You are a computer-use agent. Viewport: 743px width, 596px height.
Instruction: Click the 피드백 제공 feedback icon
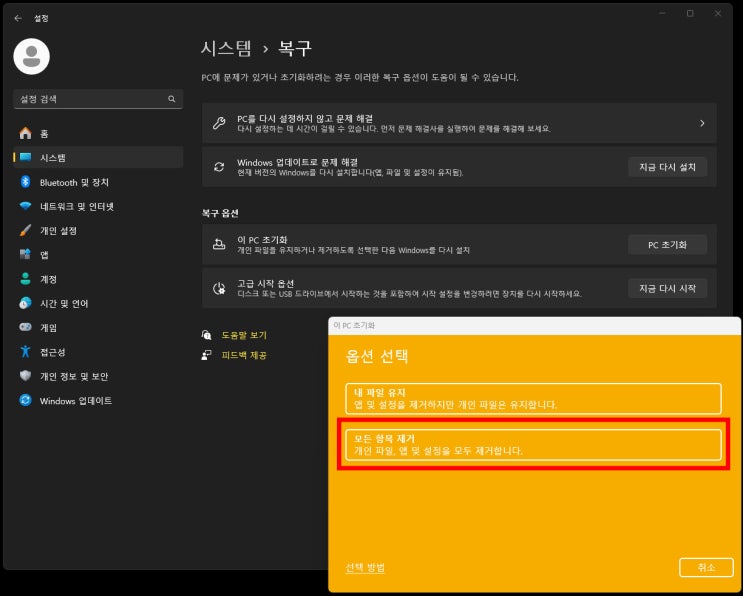click(x=207, y=355)
